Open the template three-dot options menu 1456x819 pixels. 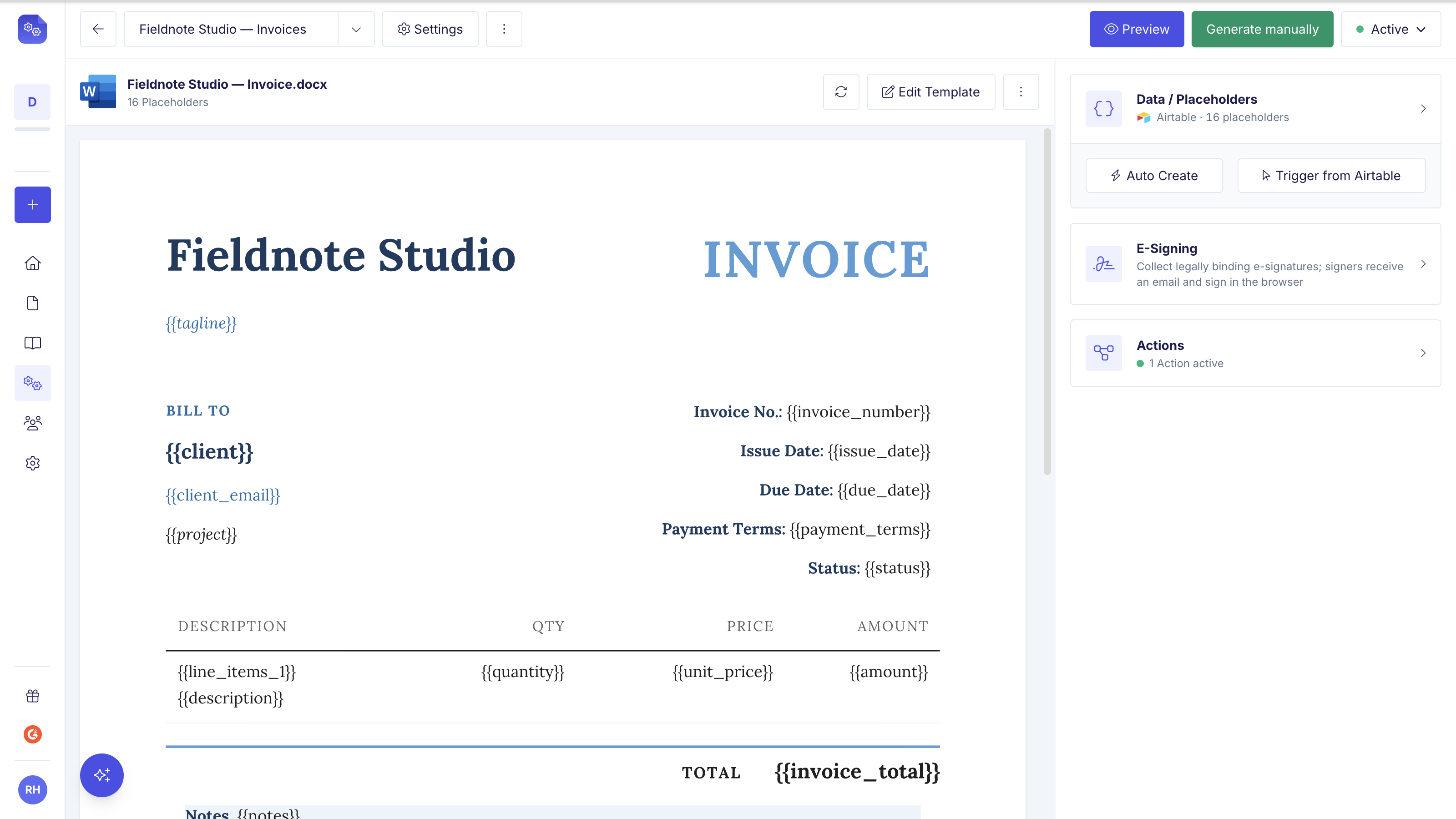1020,91
